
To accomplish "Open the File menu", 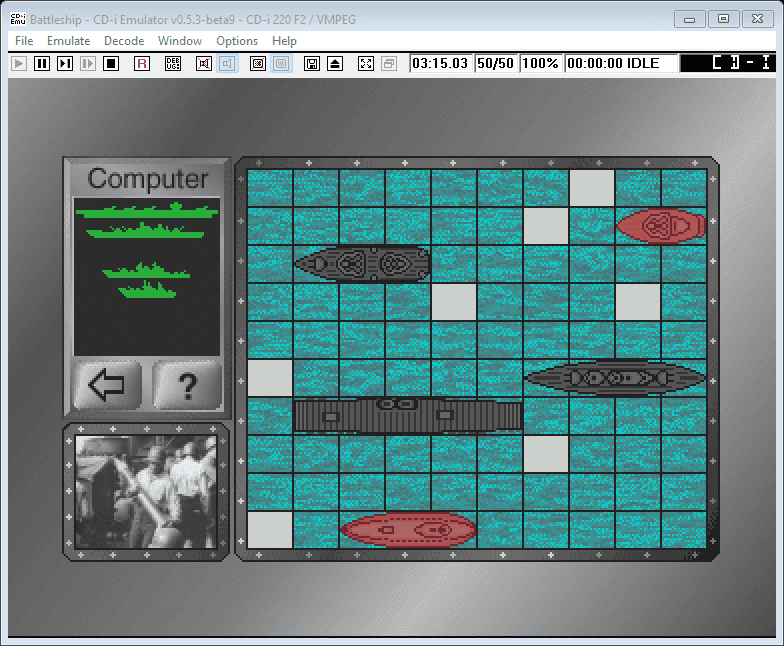I will [24, 41].
